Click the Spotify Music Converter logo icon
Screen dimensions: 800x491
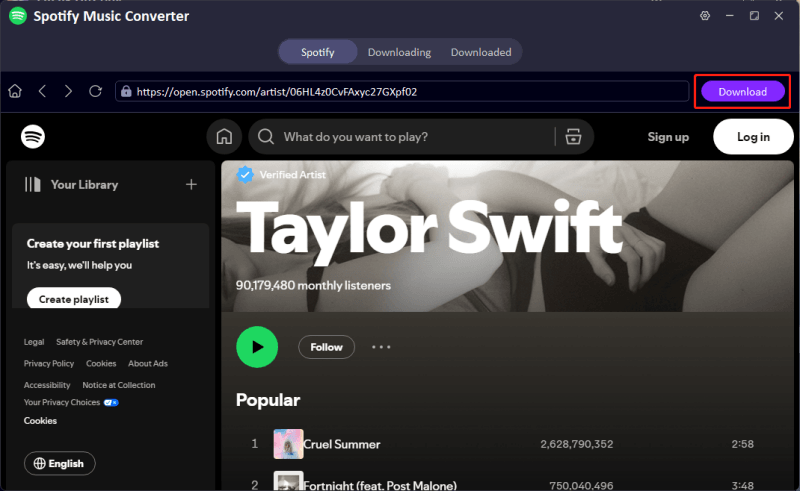click(18, 16)
